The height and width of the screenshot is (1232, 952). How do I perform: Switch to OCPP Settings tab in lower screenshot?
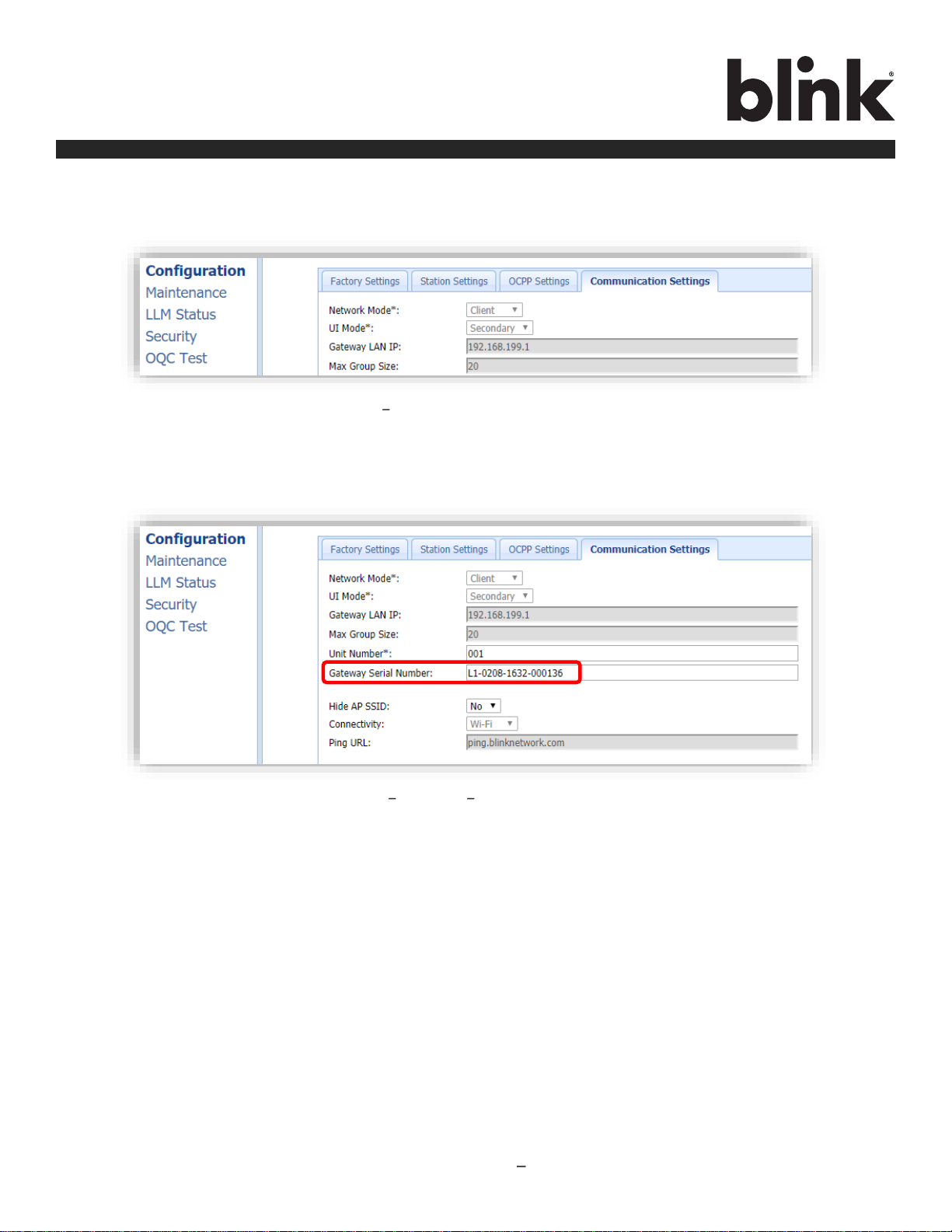point(539,550)
